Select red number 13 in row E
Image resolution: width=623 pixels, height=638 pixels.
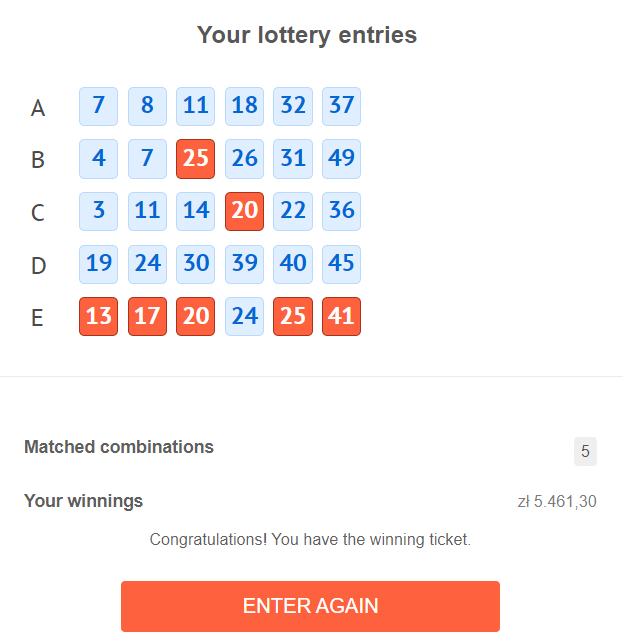98,316
